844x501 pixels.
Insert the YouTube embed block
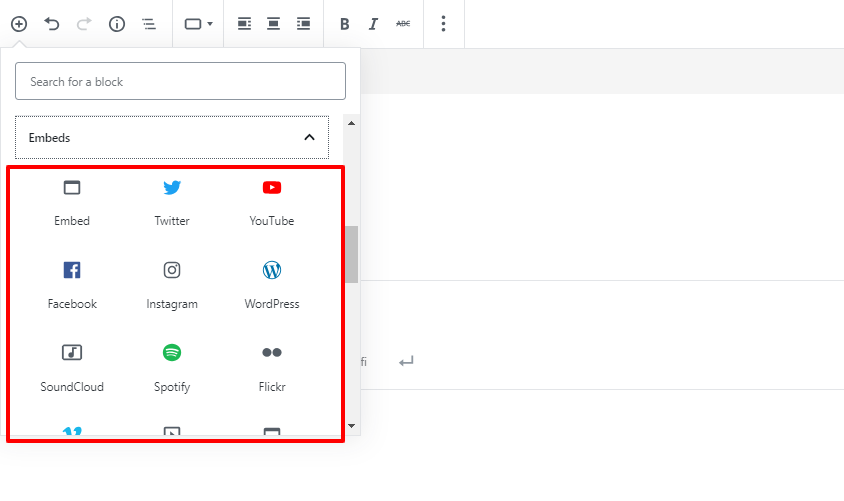tap(272, 203)
